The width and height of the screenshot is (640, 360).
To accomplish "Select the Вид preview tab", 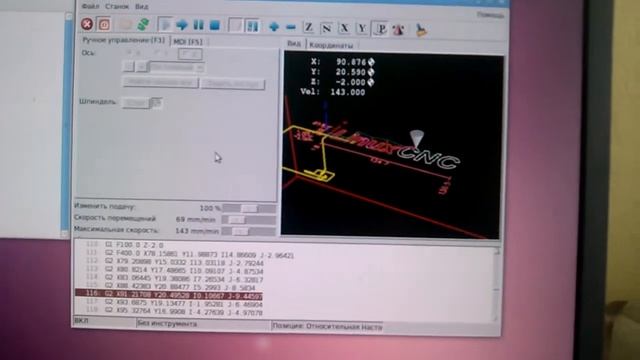I will [293, 44].
